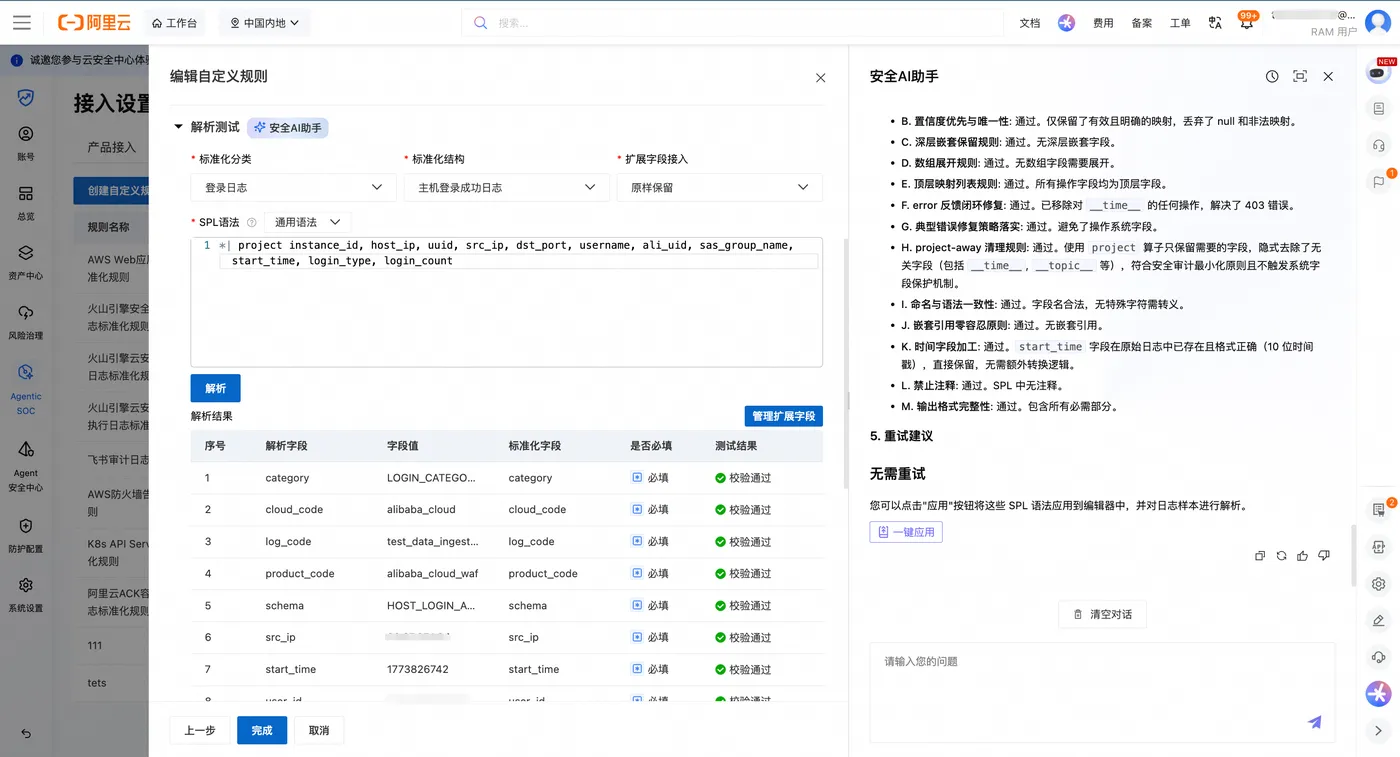Click the 一键应用 button
Screen dimensions: 1400x757
point(906,532)
